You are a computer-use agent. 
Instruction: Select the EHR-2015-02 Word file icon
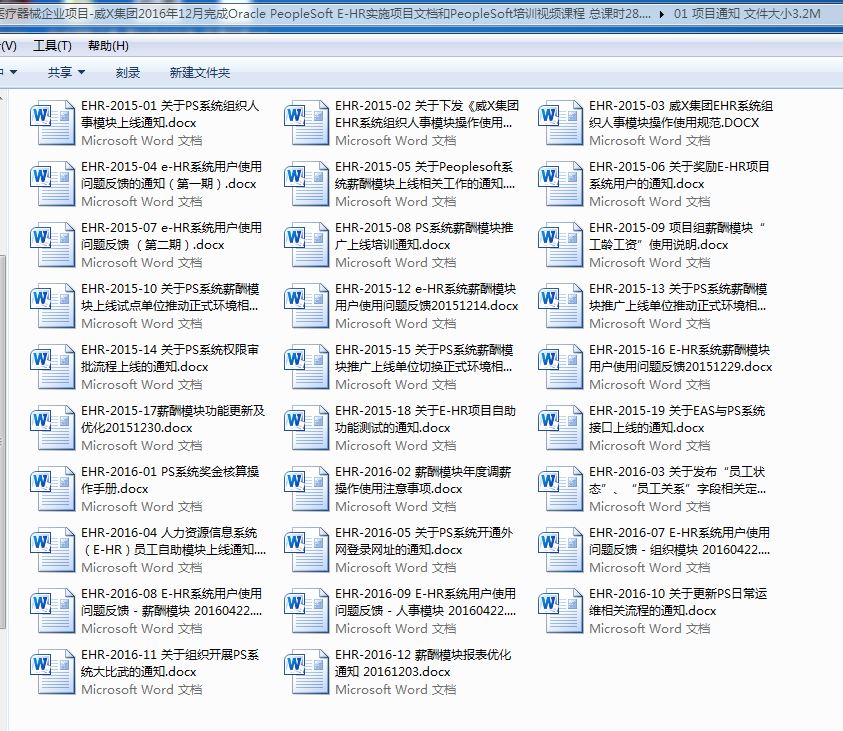(x=306, y=123)
